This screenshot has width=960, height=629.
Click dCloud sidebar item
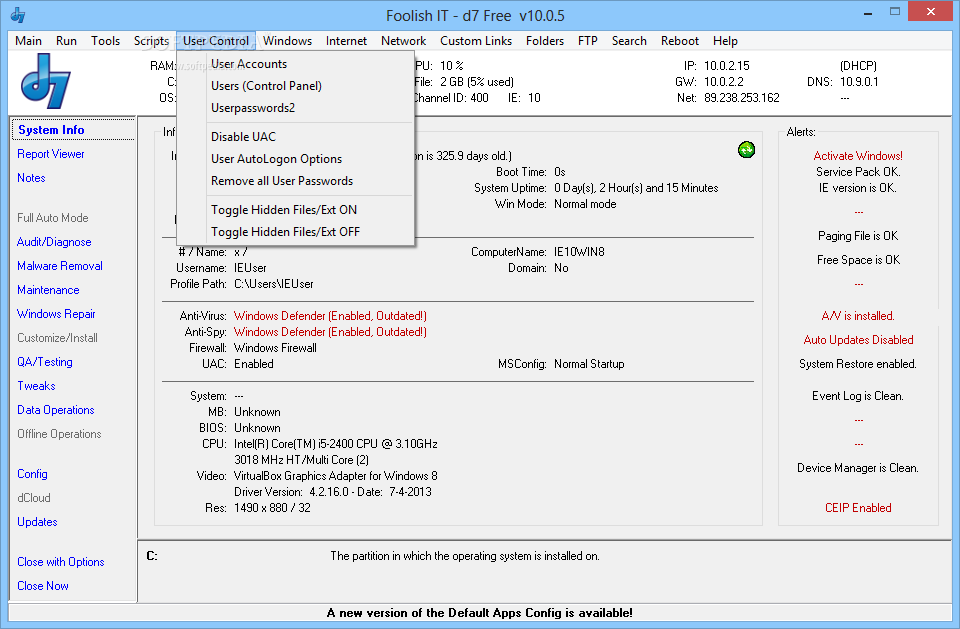pyautogui.click(x=34, y=497)
